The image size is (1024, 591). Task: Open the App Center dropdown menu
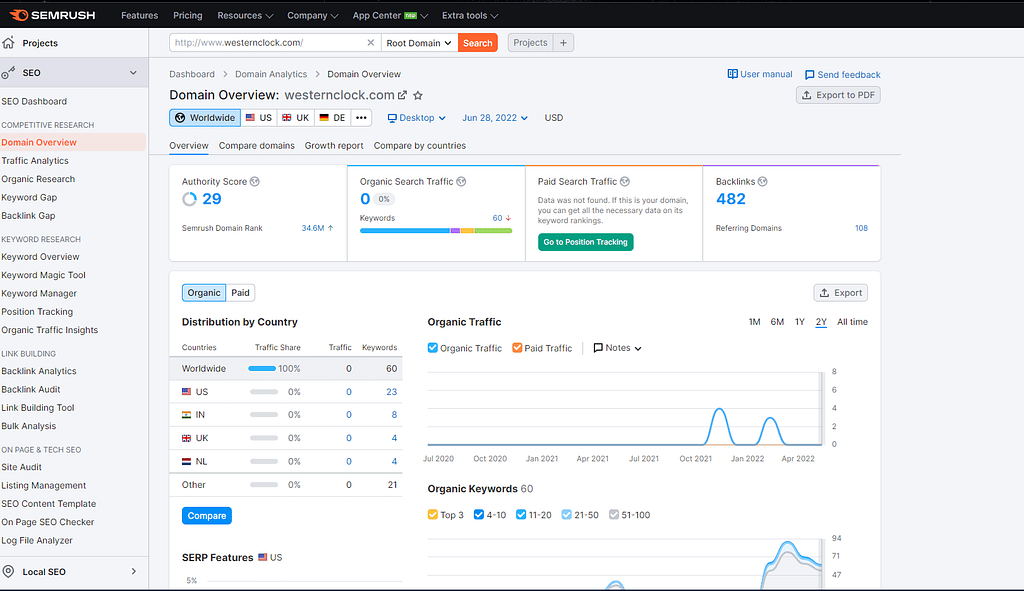391,15
